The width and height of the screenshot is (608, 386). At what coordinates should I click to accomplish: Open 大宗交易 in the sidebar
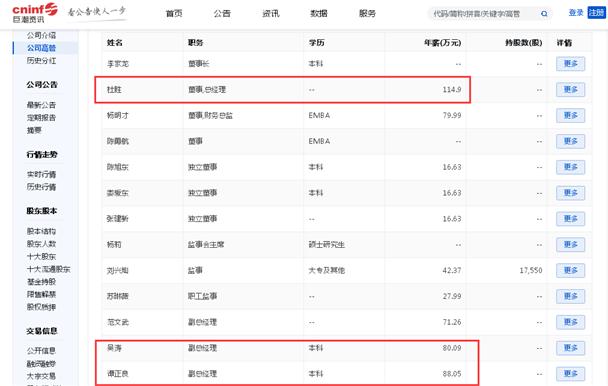pos(41,376)
